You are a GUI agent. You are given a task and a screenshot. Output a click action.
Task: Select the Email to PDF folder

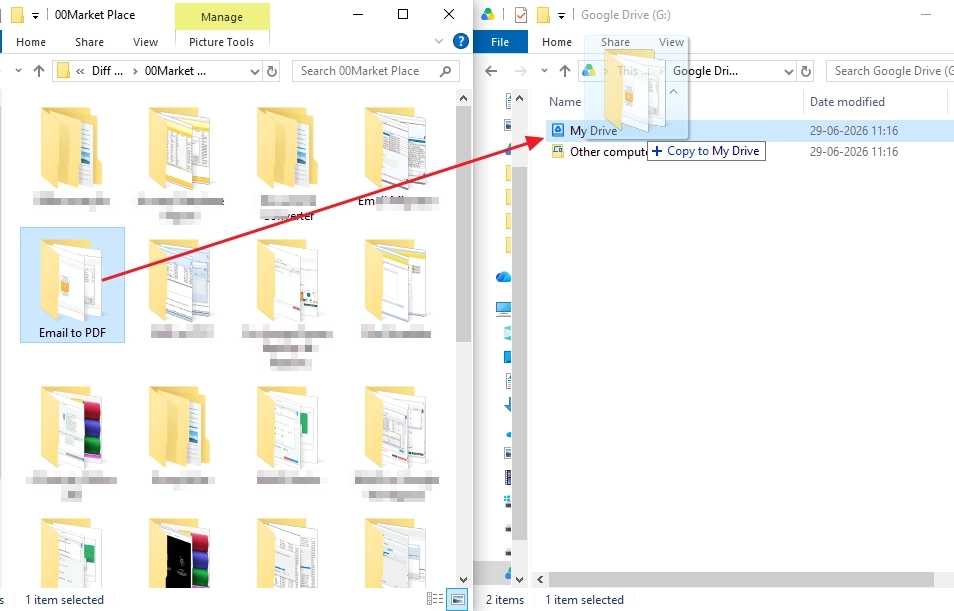[x=72, y=285]
